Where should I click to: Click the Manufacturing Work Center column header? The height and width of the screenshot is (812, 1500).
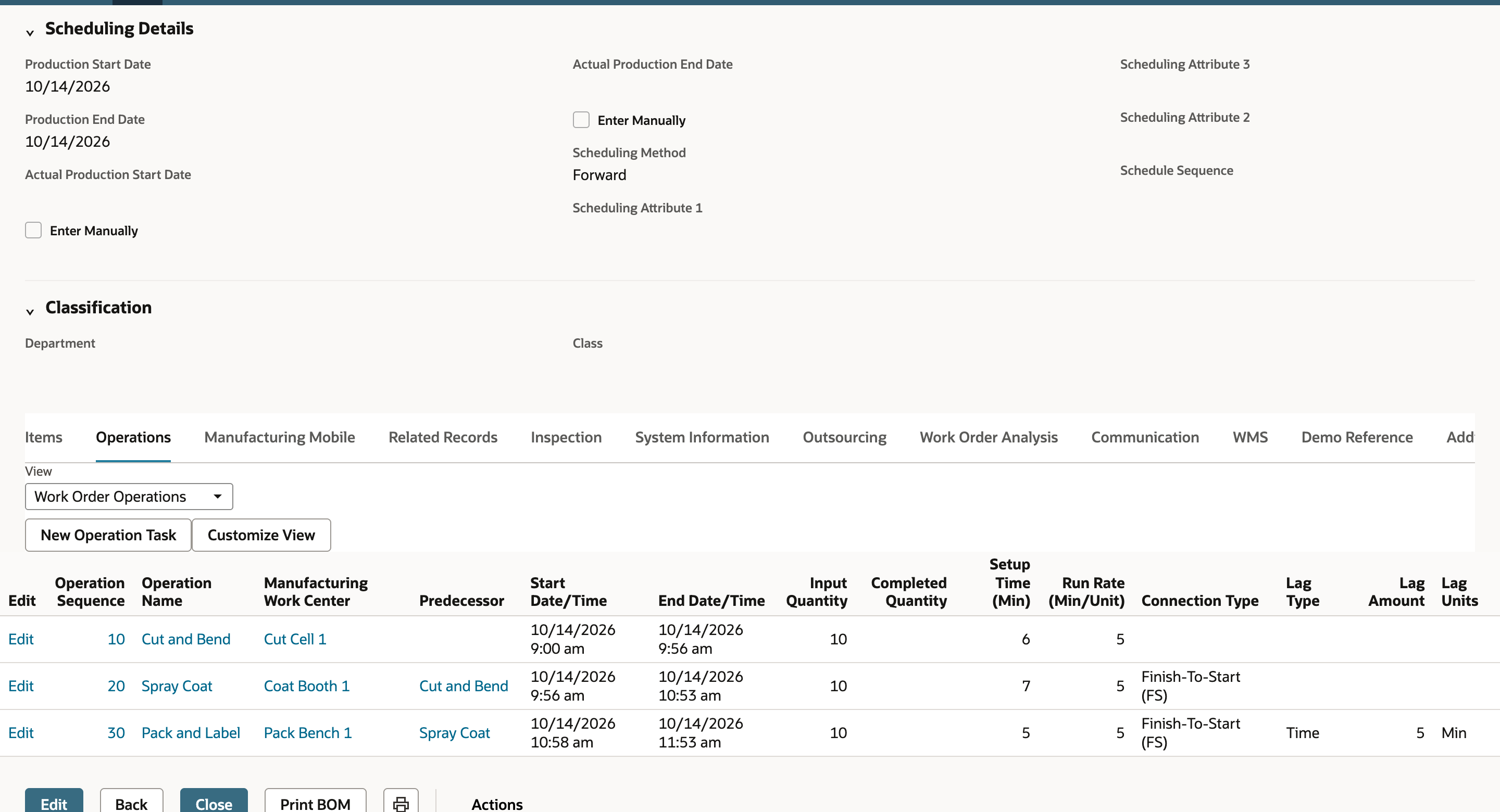point(316,591)
